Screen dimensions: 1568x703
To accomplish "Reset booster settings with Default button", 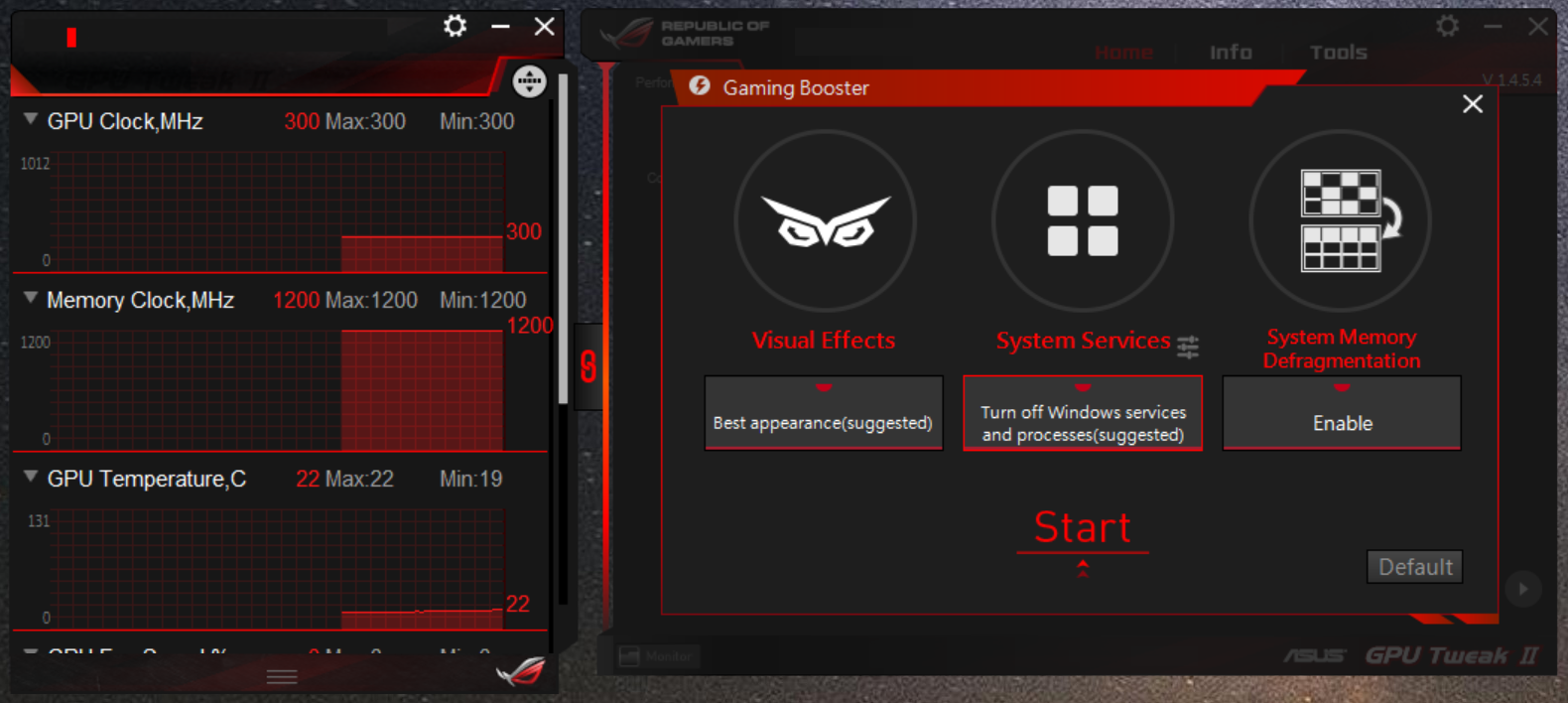I will point(1414,567).
